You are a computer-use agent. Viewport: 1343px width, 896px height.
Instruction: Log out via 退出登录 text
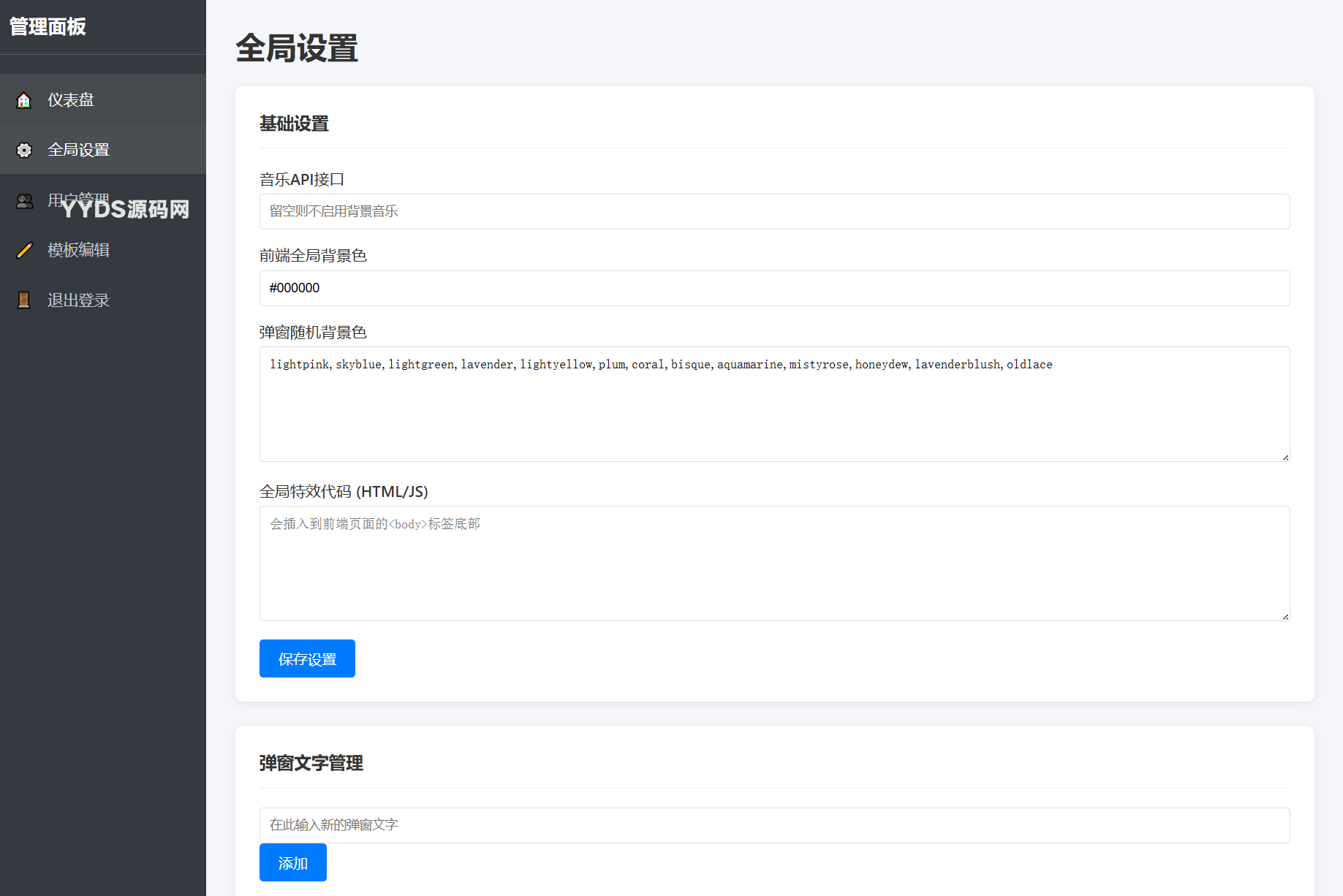78,300
